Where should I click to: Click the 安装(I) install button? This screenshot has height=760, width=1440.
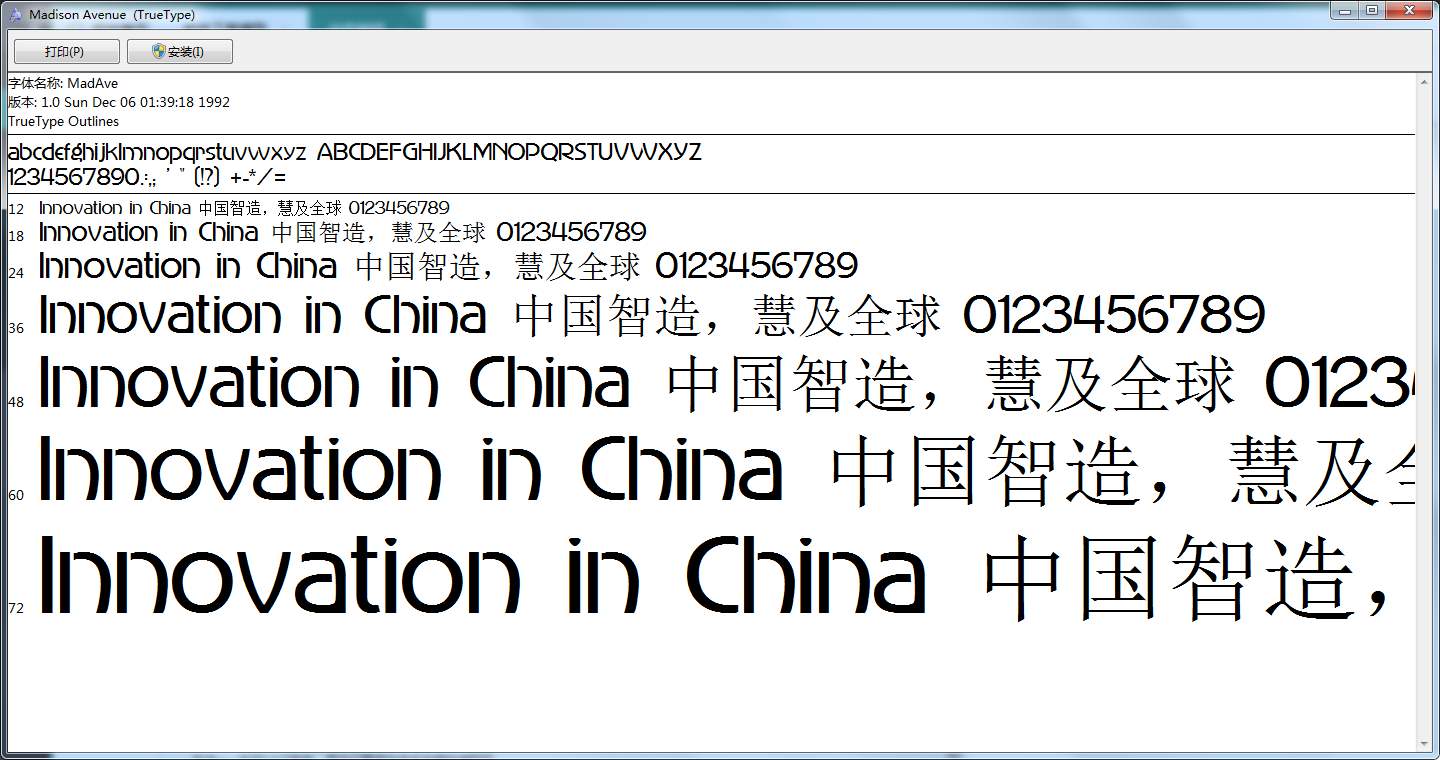(x=180, y=52)
